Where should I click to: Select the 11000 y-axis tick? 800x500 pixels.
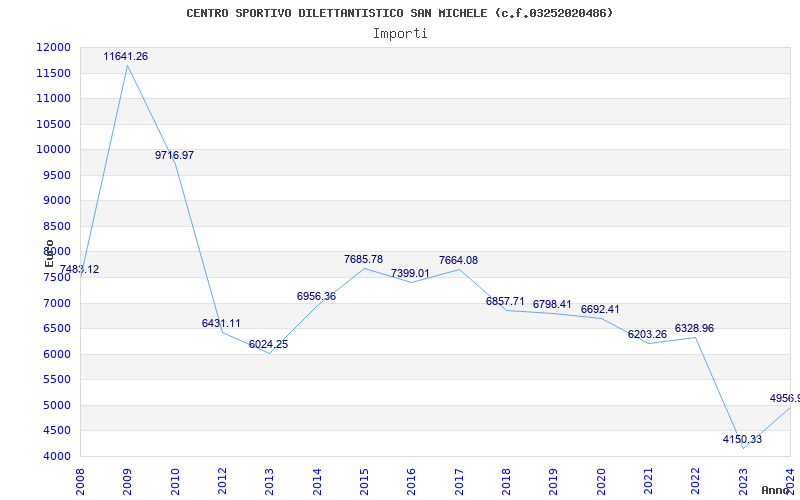[53, 98]
